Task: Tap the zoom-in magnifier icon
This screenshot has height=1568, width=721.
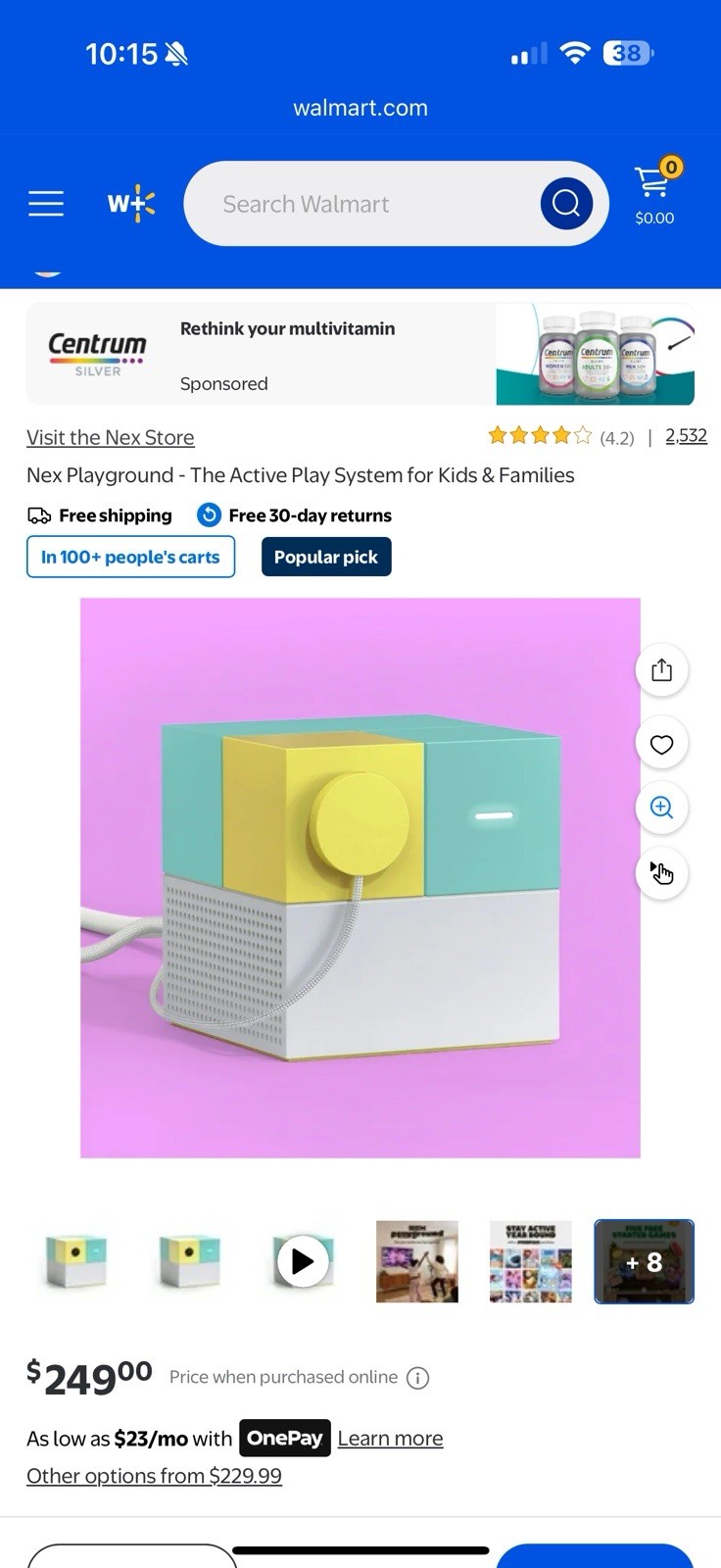Action: [662, 808]
